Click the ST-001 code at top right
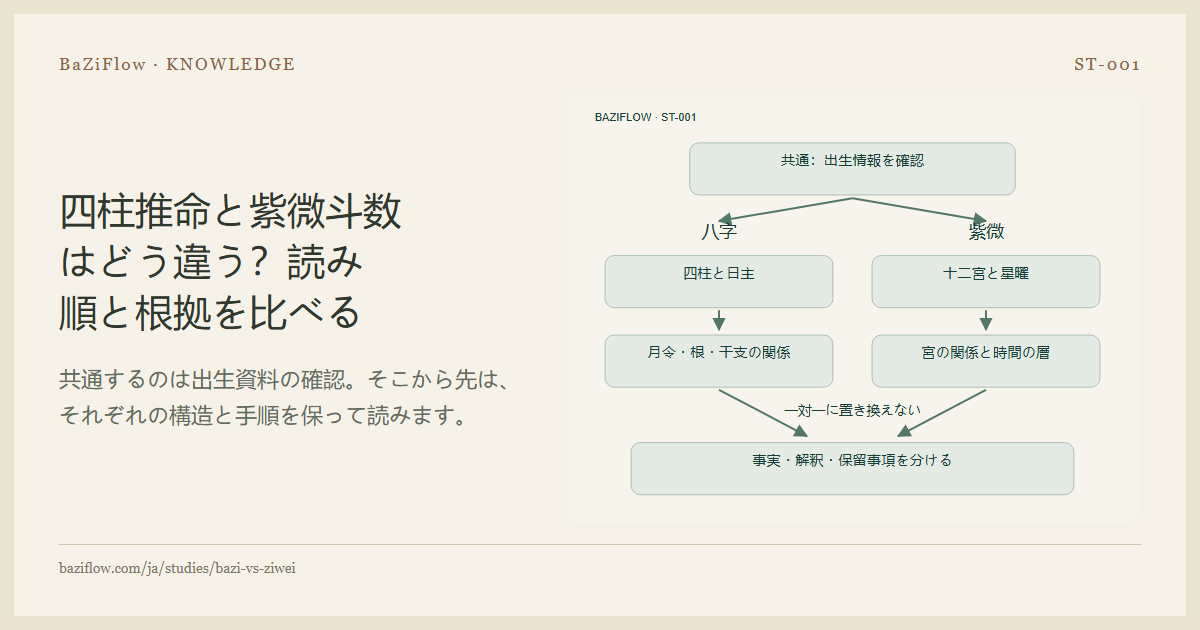Screen dimensions: 1200x630 [1107, 65]
